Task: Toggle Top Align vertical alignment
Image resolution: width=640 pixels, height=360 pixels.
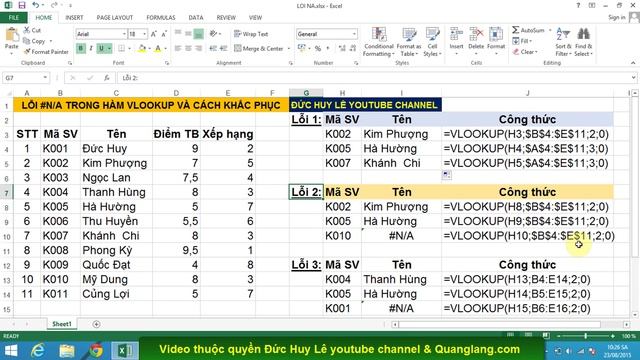Action: (x=178, y=34)
